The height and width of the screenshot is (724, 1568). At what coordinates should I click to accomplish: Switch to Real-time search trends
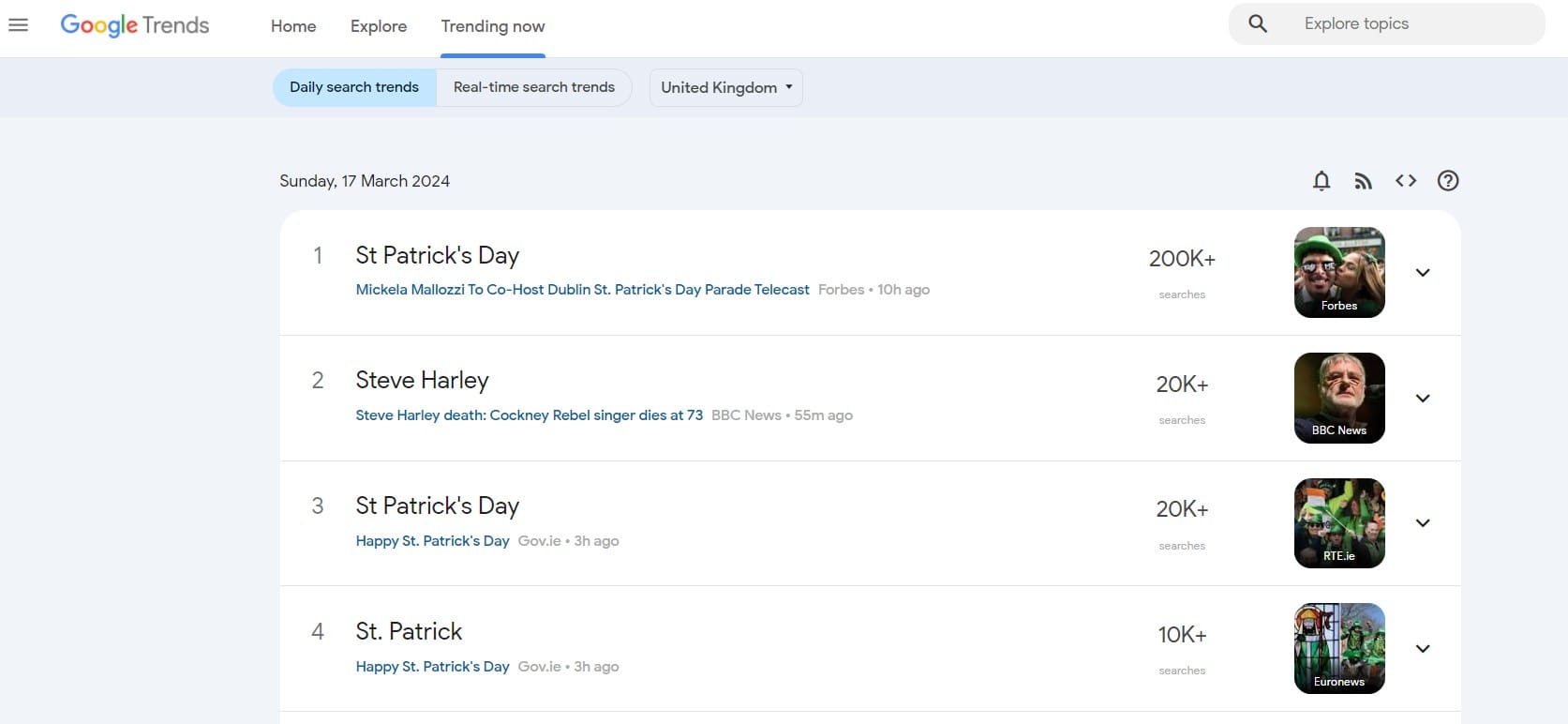tap(534, 87)
